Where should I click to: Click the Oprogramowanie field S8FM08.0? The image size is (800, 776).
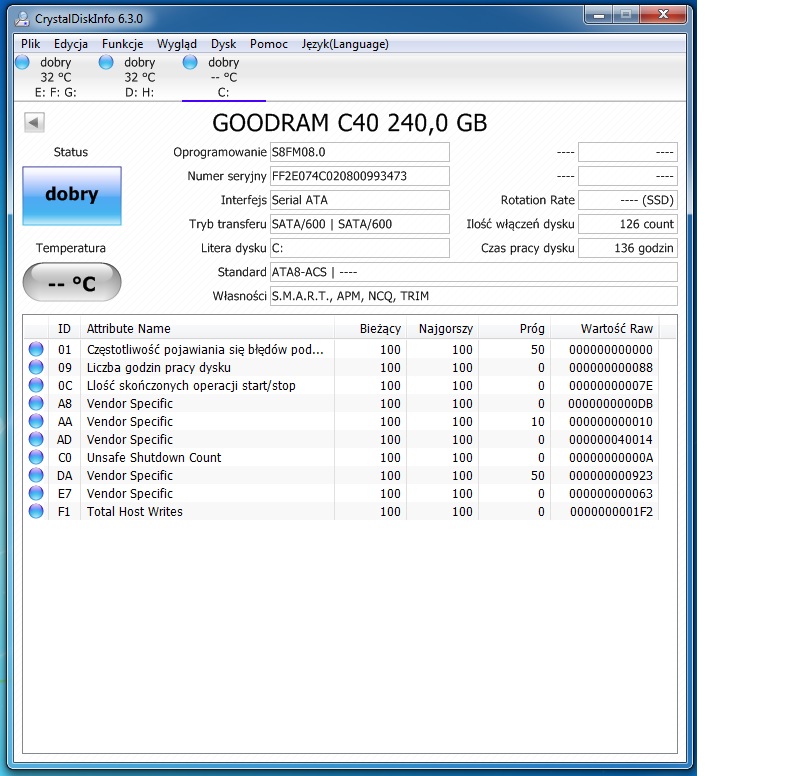click(360, 152)
